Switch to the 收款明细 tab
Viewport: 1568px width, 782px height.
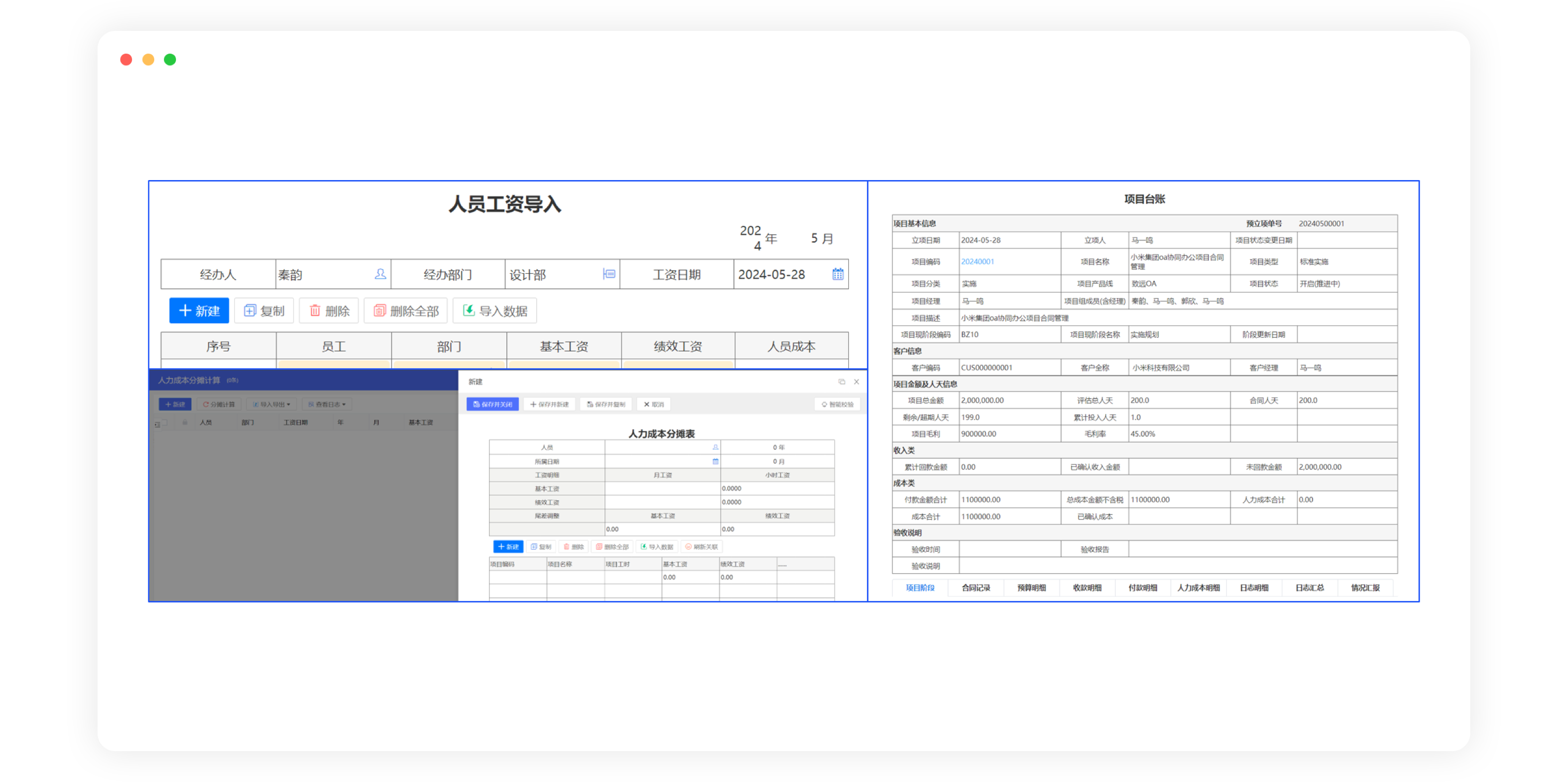(1087, 588)
